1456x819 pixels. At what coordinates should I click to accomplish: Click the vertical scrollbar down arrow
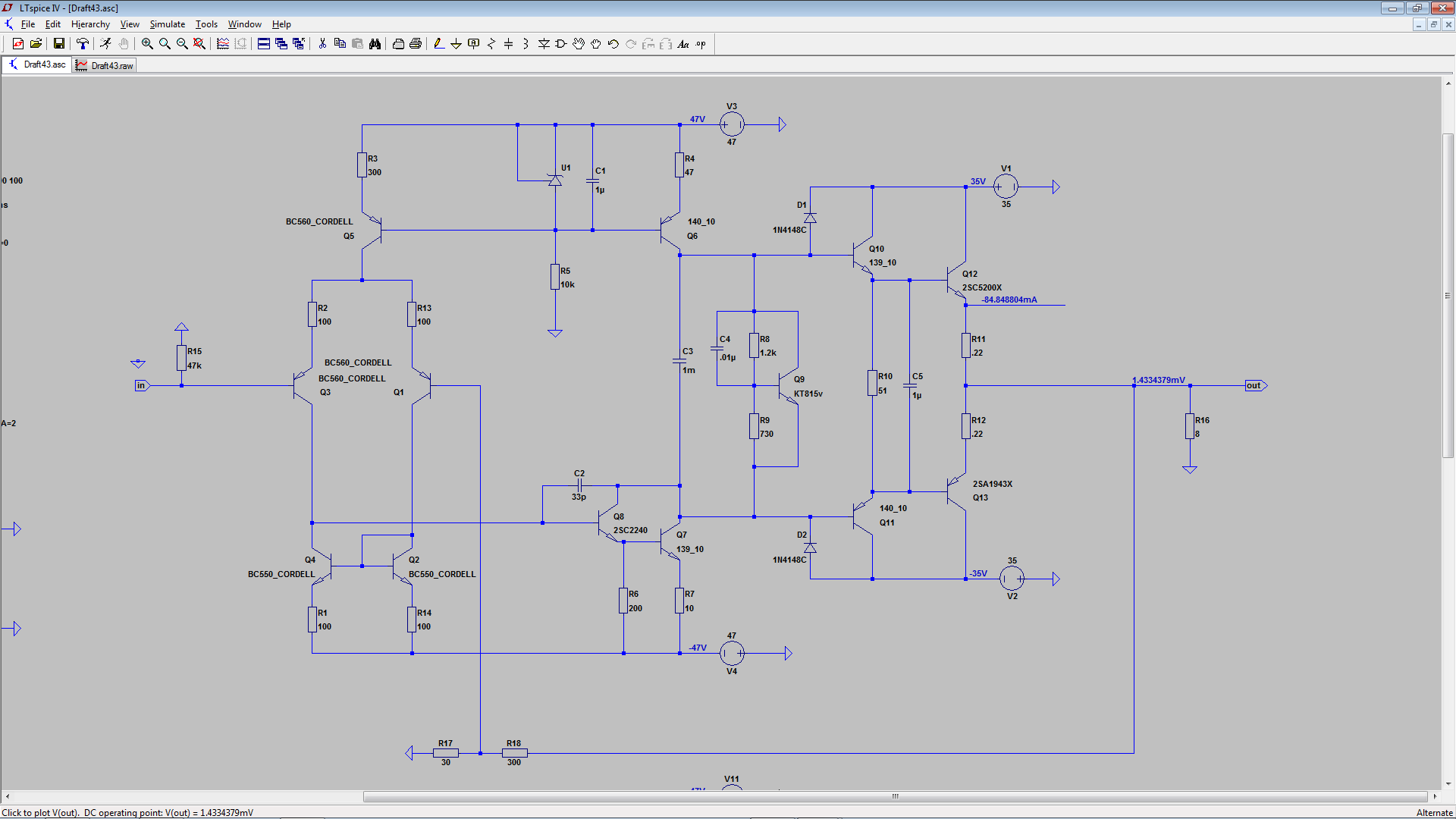[1448, 784]
